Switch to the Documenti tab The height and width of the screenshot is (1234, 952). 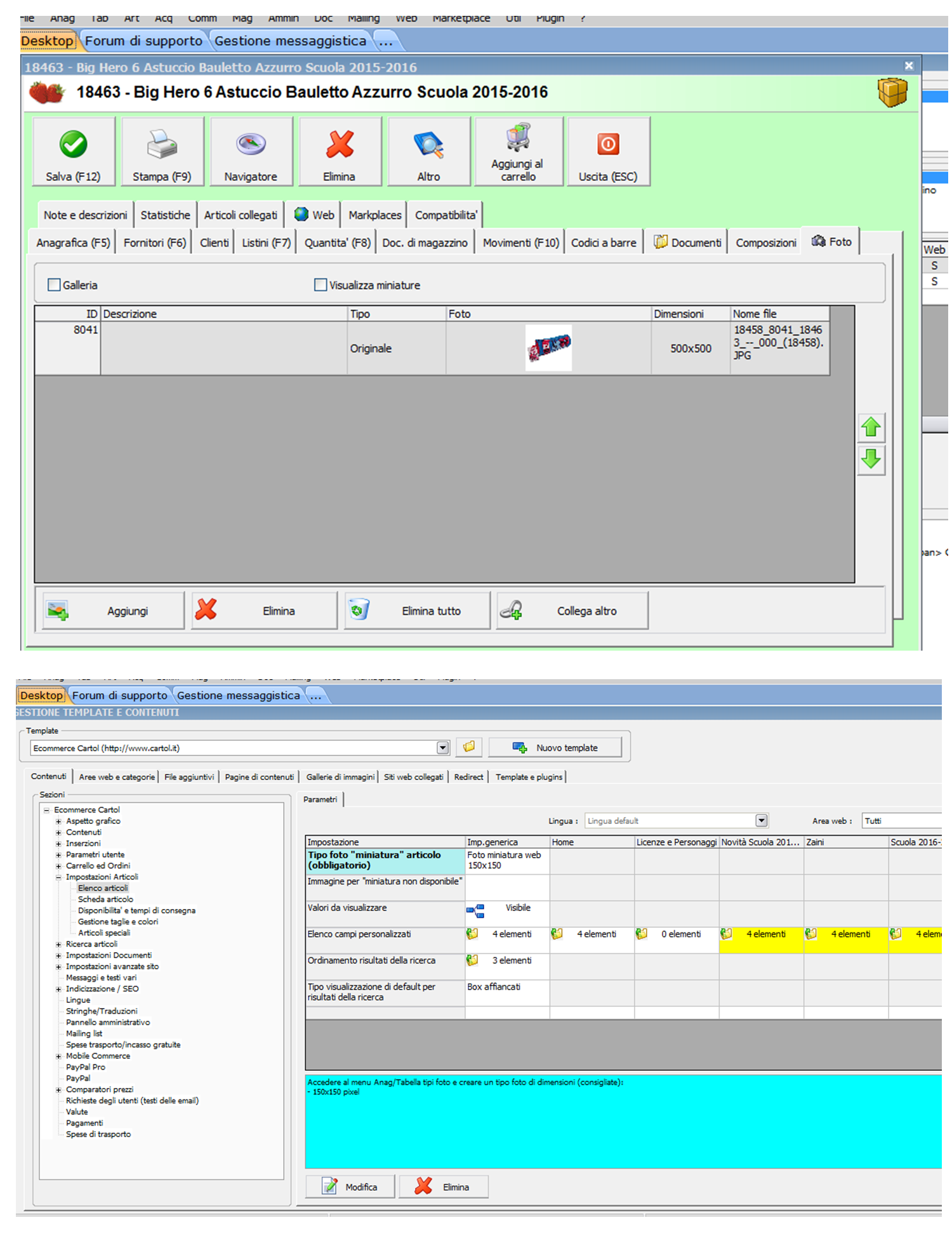click(687, 242)
